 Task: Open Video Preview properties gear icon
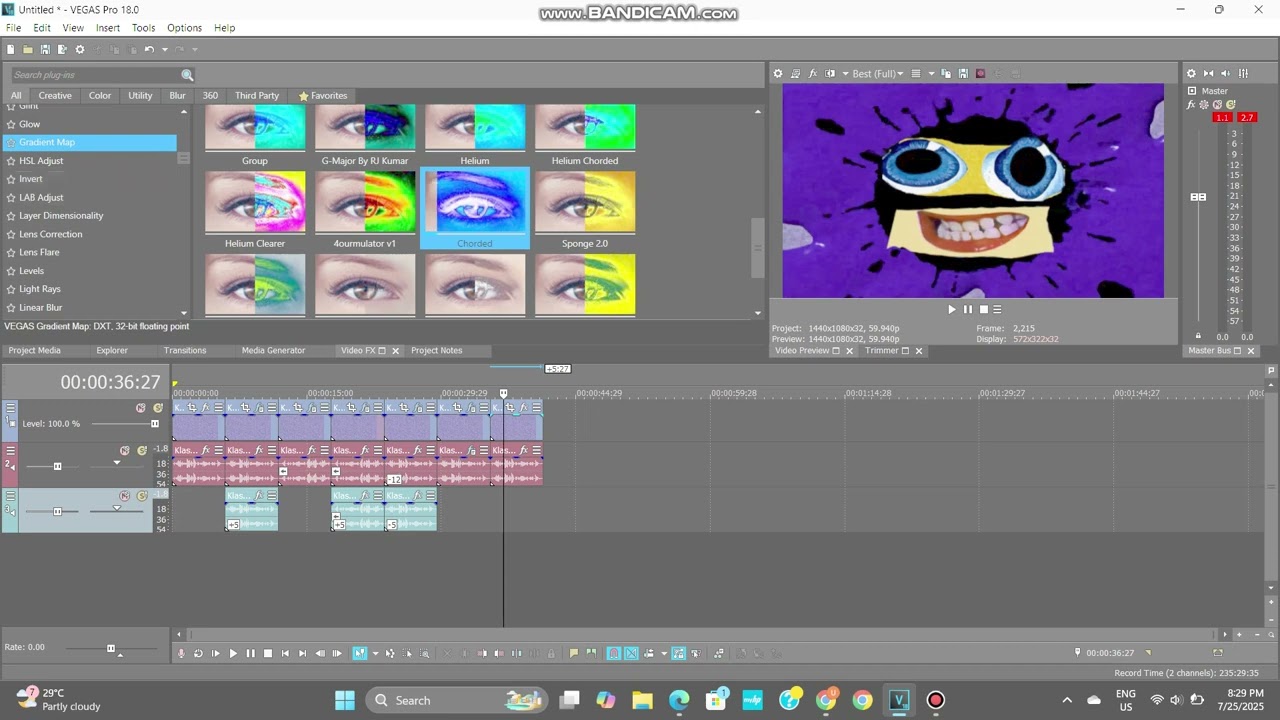(778, 73)
